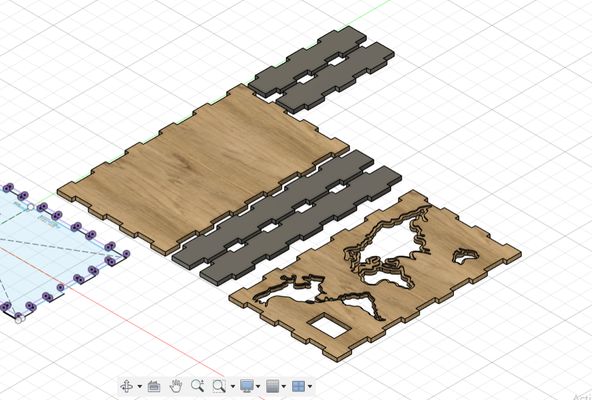
Task: Expand the Grid and Snaps dropdown arrow
Action: tap(284, 386)
